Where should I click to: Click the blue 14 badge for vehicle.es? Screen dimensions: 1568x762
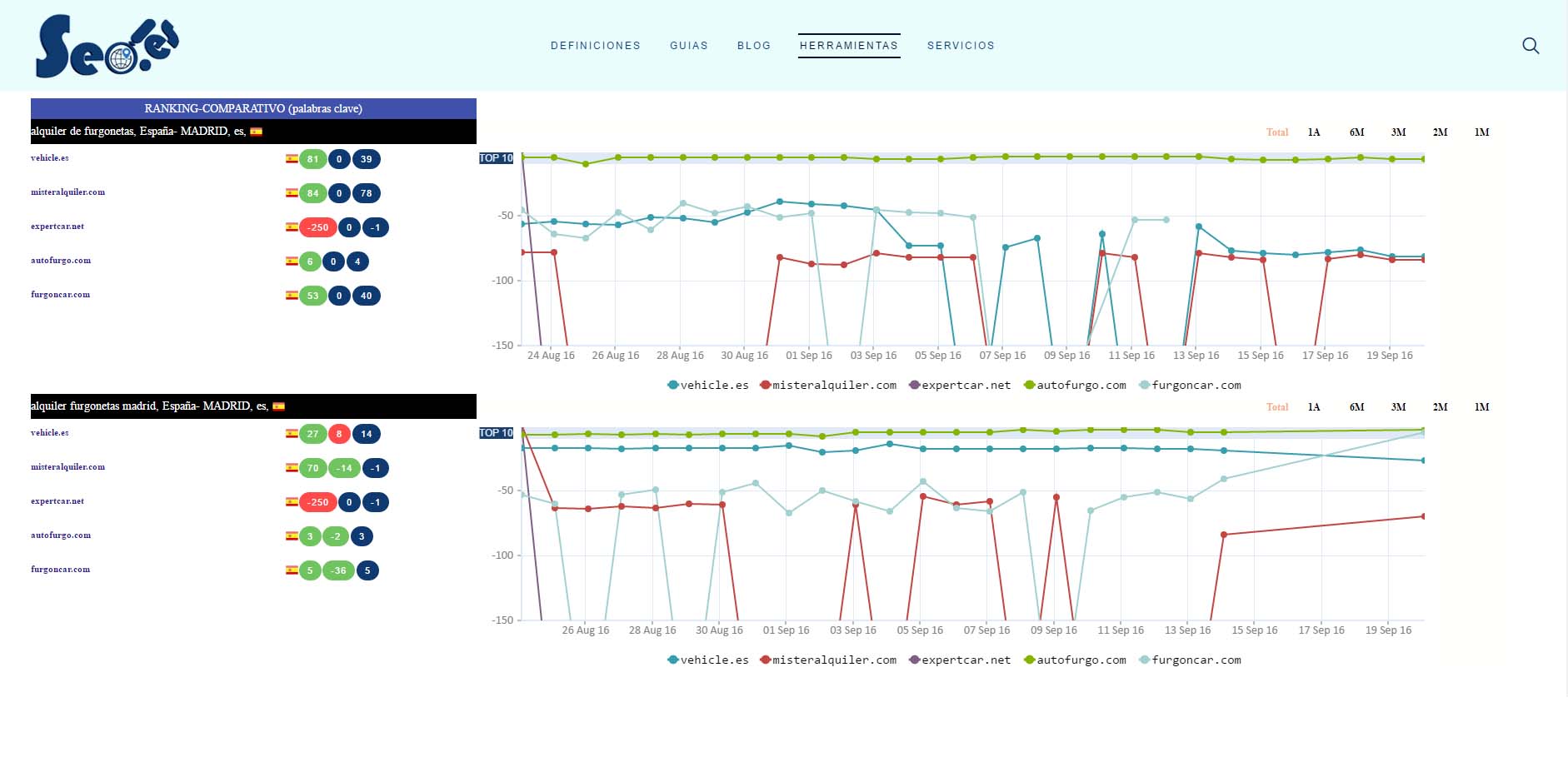[367, 434]
